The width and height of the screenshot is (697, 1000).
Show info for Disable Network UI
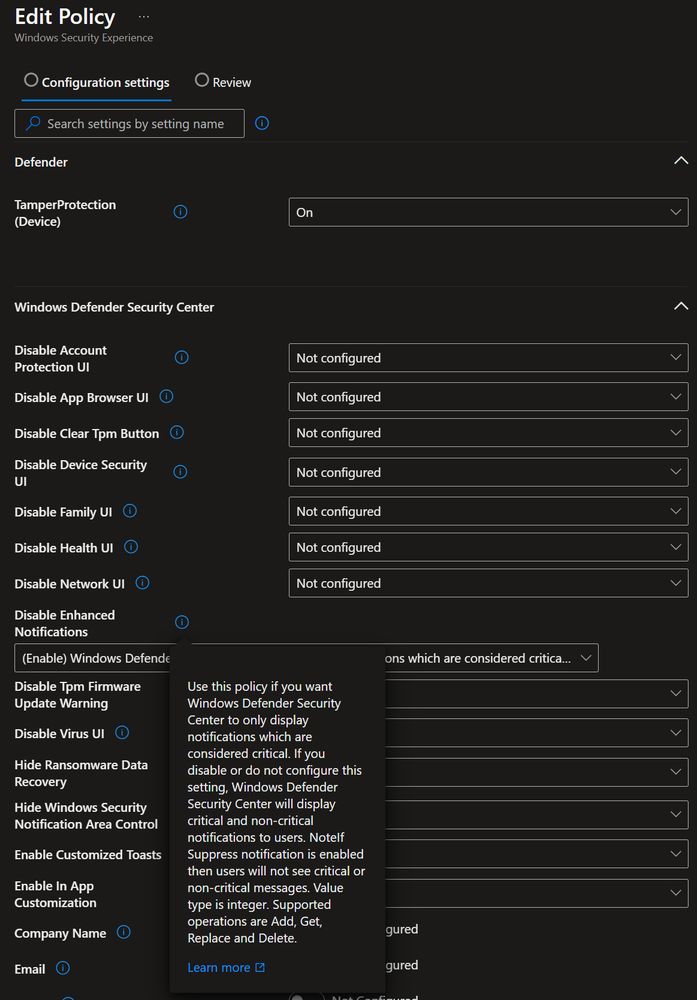pos(143,583)
